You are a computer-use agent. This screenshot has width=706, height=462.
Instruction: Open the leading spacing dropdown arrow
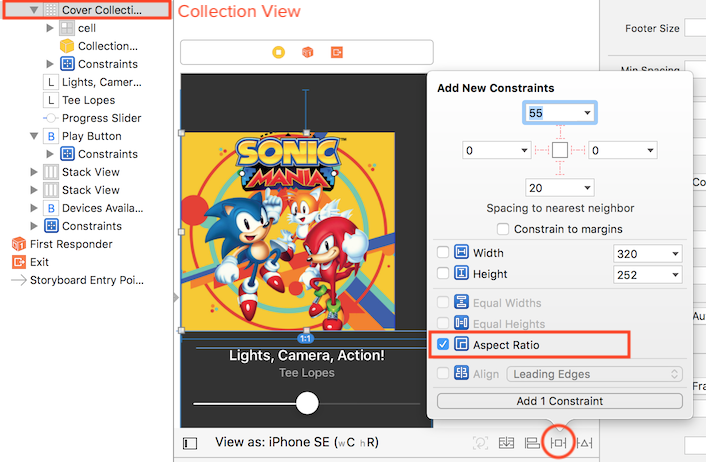click(x=524, y=150)
